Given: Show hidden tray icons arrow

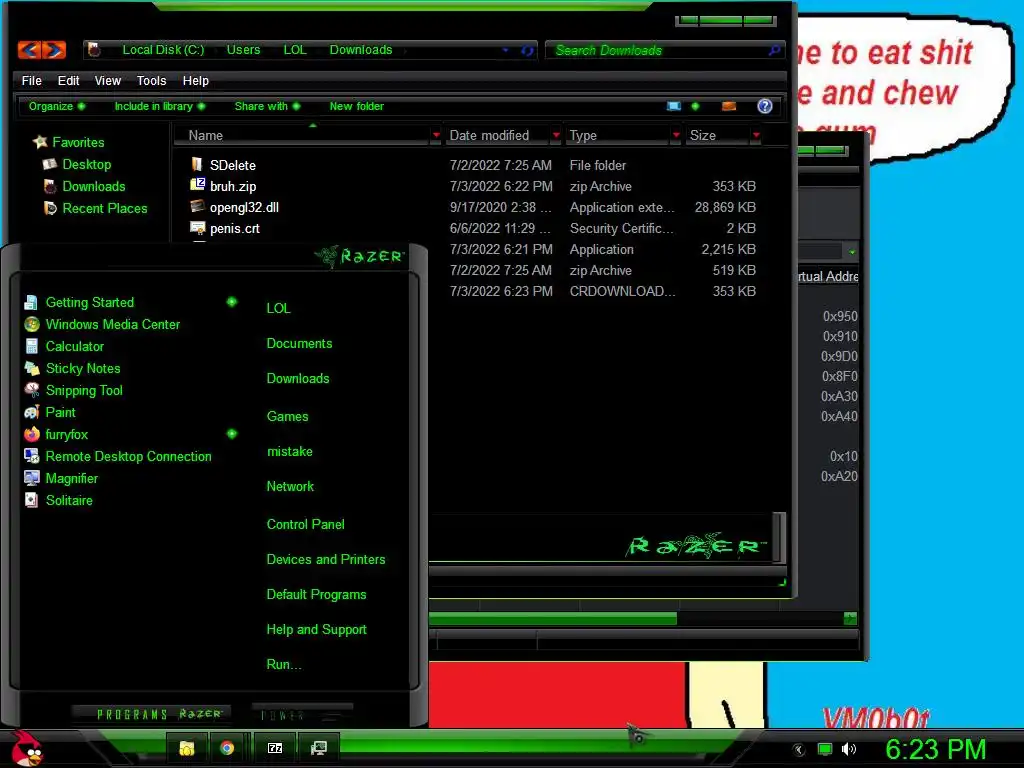Looking at the screenshot, I should pyautogui.click(x=799, y=750).
